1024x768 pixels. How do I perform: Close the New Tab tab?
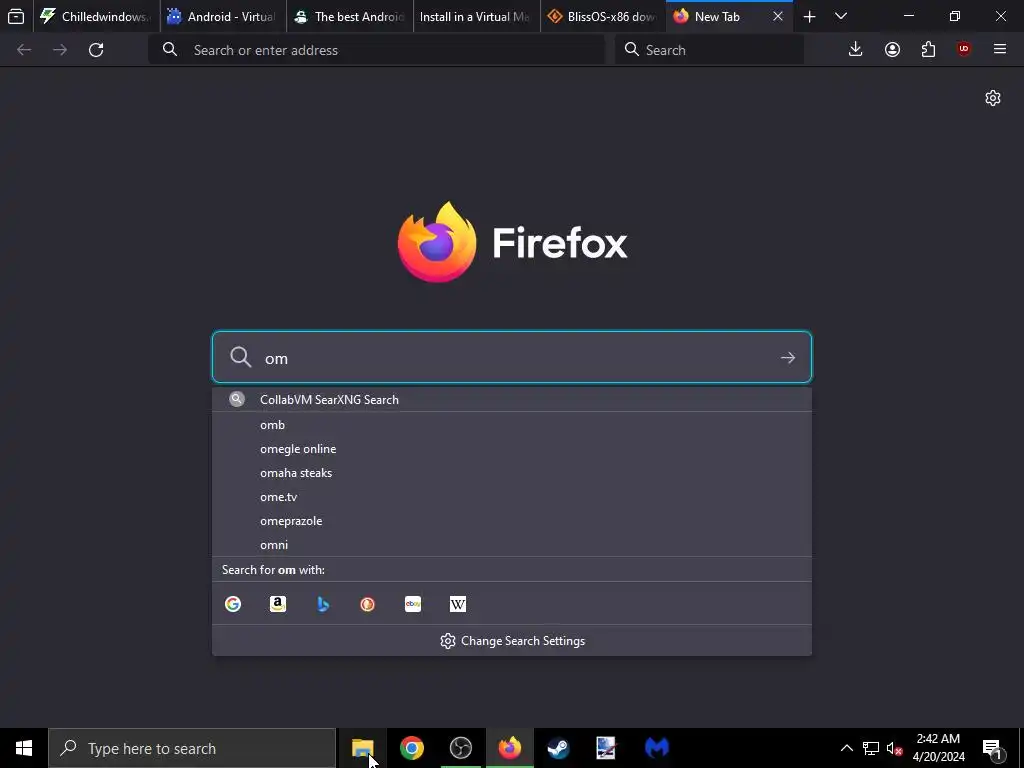[x=778, y=16]
